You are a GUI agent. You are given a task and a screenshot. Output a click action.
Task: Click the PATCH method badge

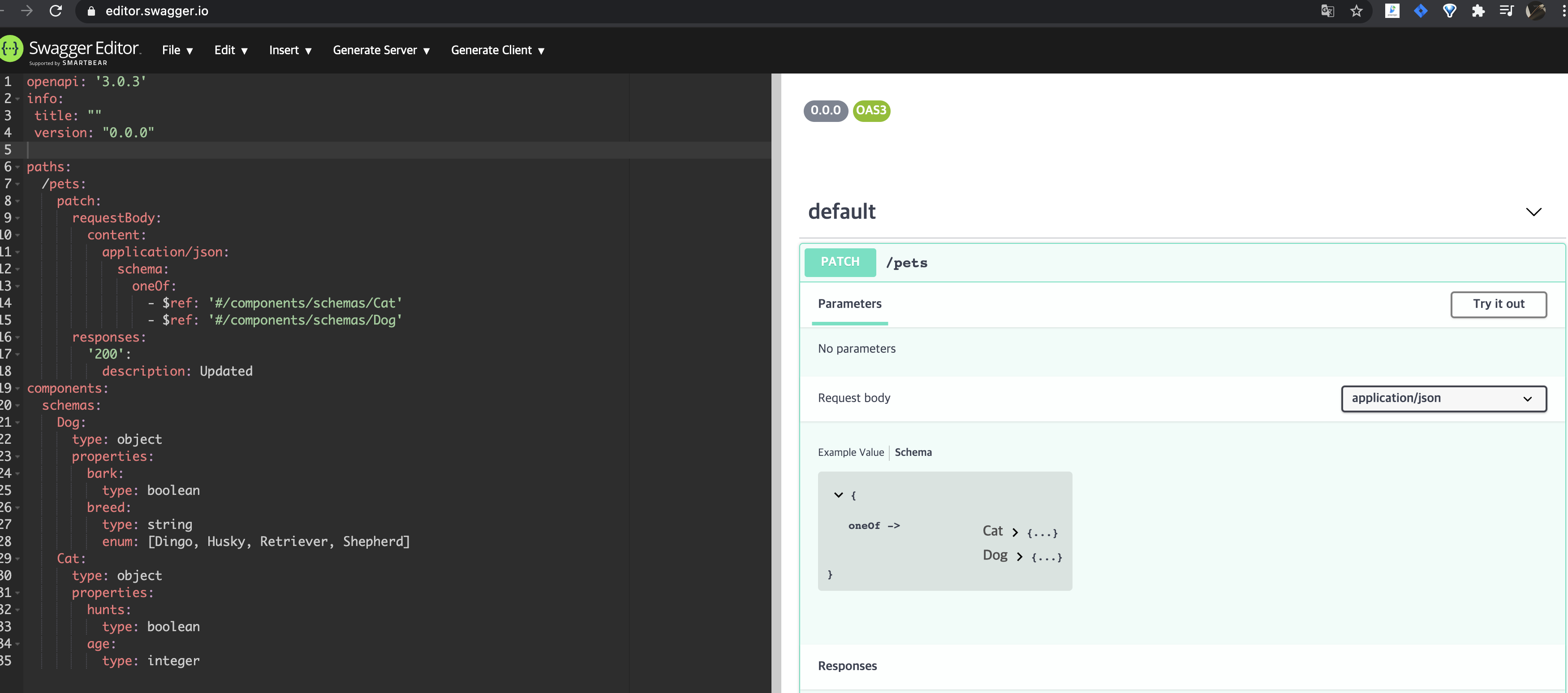pos(840,262)
